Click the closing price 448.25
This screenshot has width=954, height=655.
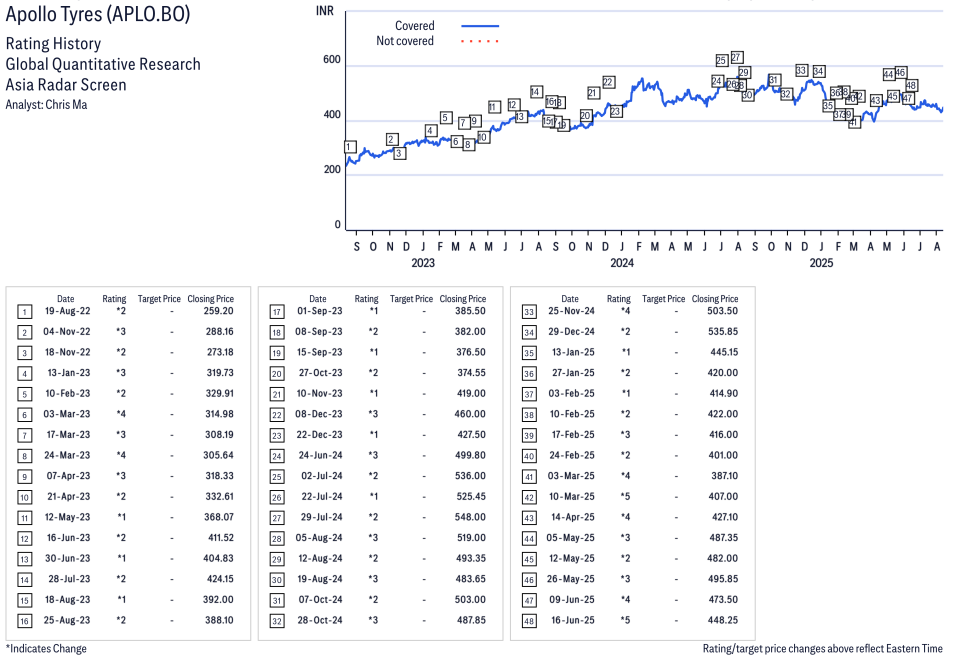pyautogui.click(x=723, y=620)
